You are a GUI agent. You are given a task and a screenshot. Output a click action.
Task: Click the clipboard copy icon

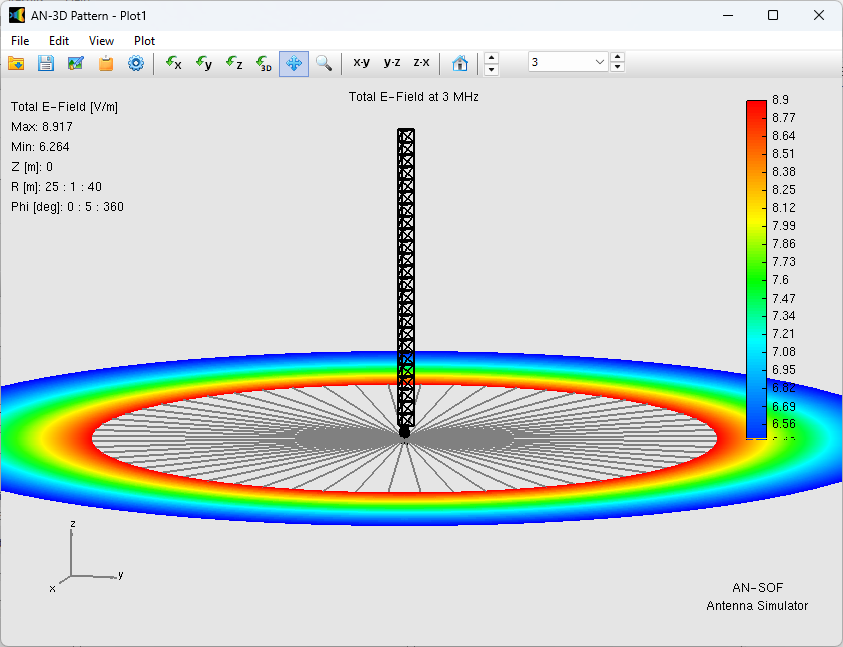[106, 63]
